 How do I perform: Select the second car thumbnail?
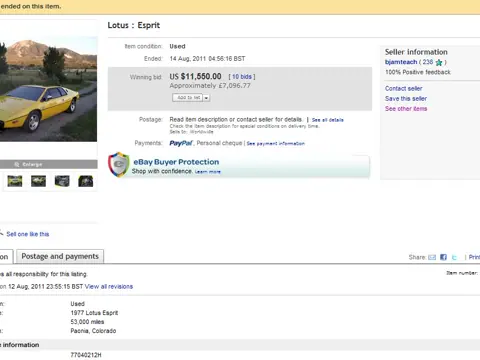(38, 181)
